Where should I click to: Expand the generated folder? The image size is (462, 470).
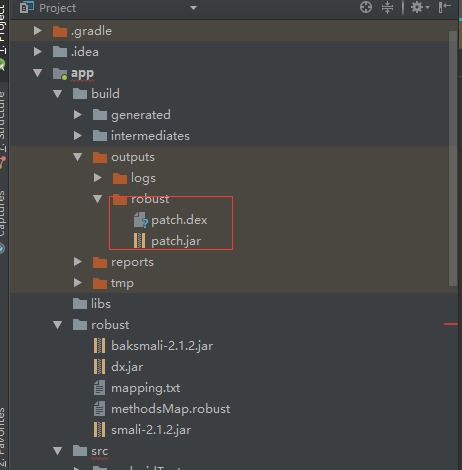(x=78, y=115)
